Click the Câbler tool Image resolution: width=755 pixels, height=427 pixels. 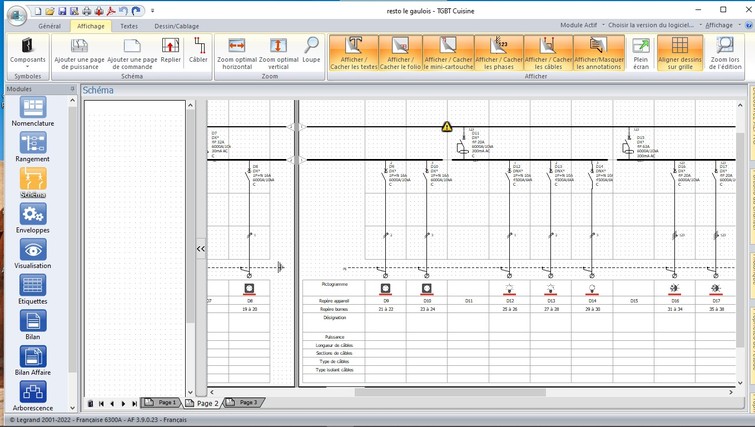pyautogui.click(x=199, y=51)
